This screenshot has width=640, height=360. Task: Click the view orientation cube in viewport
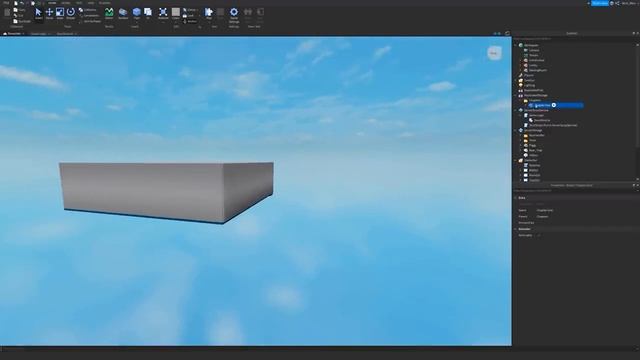click(494, 53)
